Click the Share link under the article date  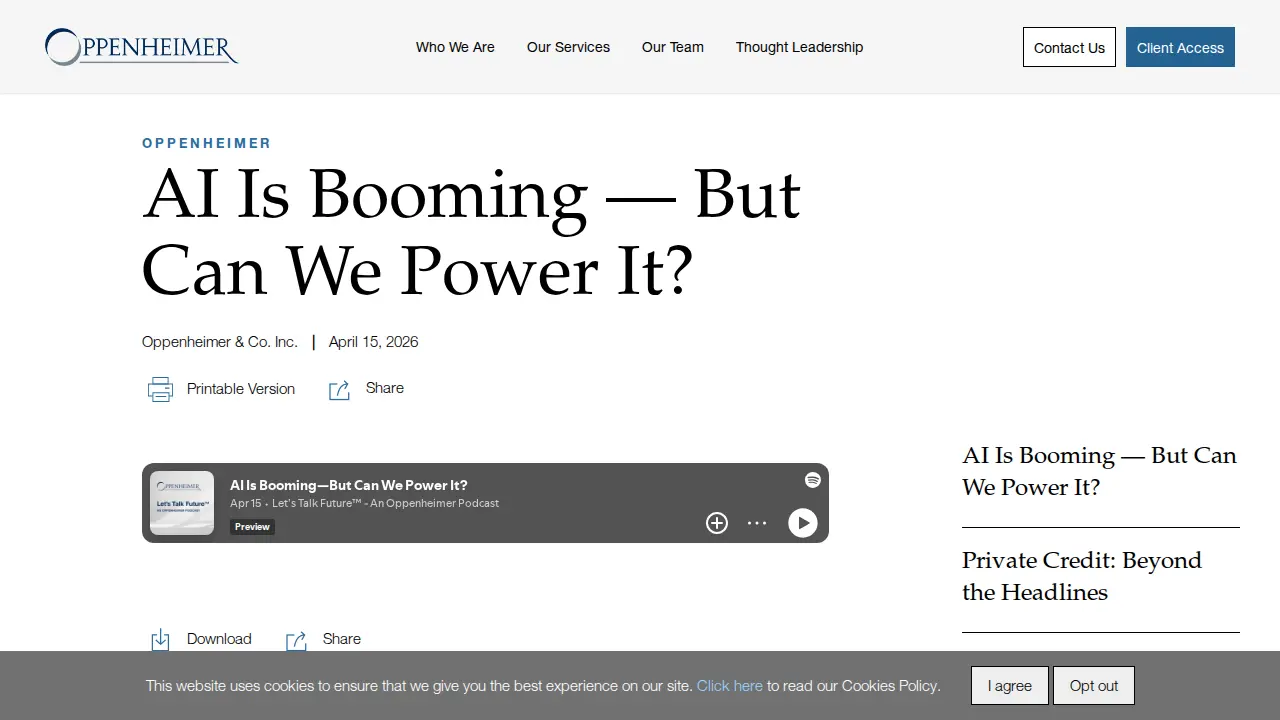coord(385,388)
